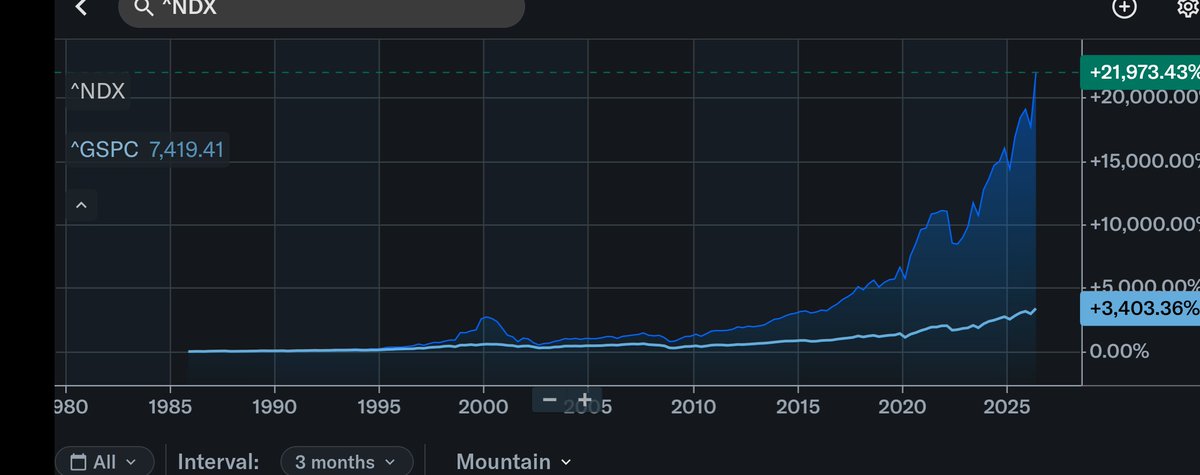Open the Mountain chart type dropdown
1200x475 pixels.
(x=514, y=461)
